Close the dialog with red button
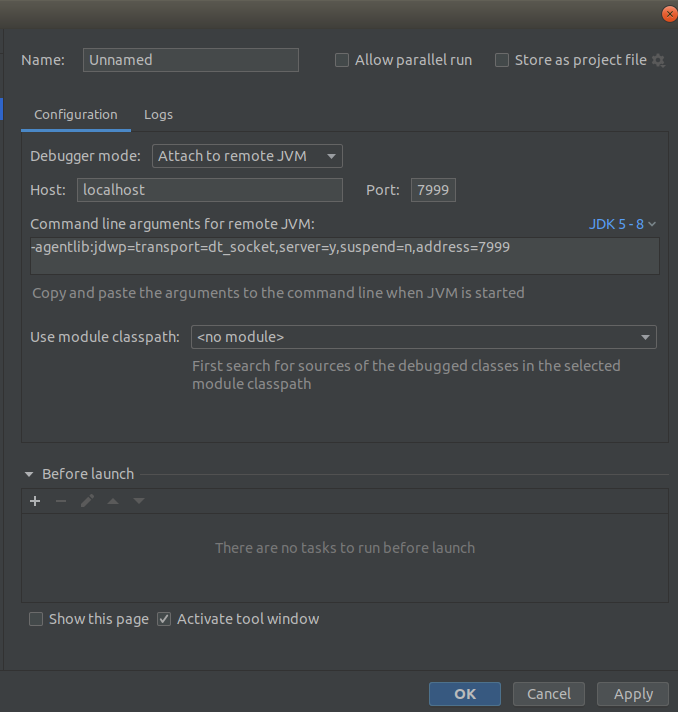This screenshot has width=678, height=712. point(669,14)
